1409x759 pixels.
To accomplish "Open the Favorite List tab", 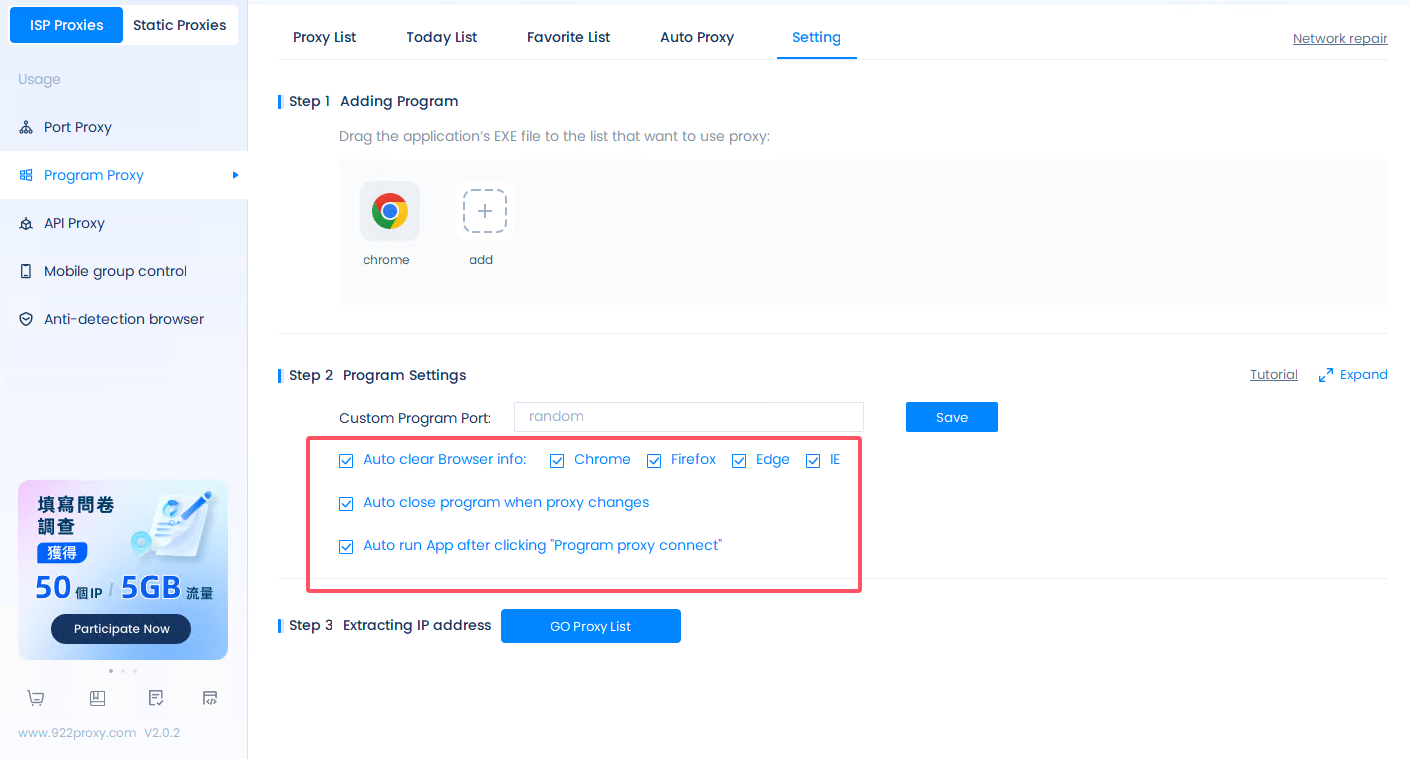I will click(568, 37).
